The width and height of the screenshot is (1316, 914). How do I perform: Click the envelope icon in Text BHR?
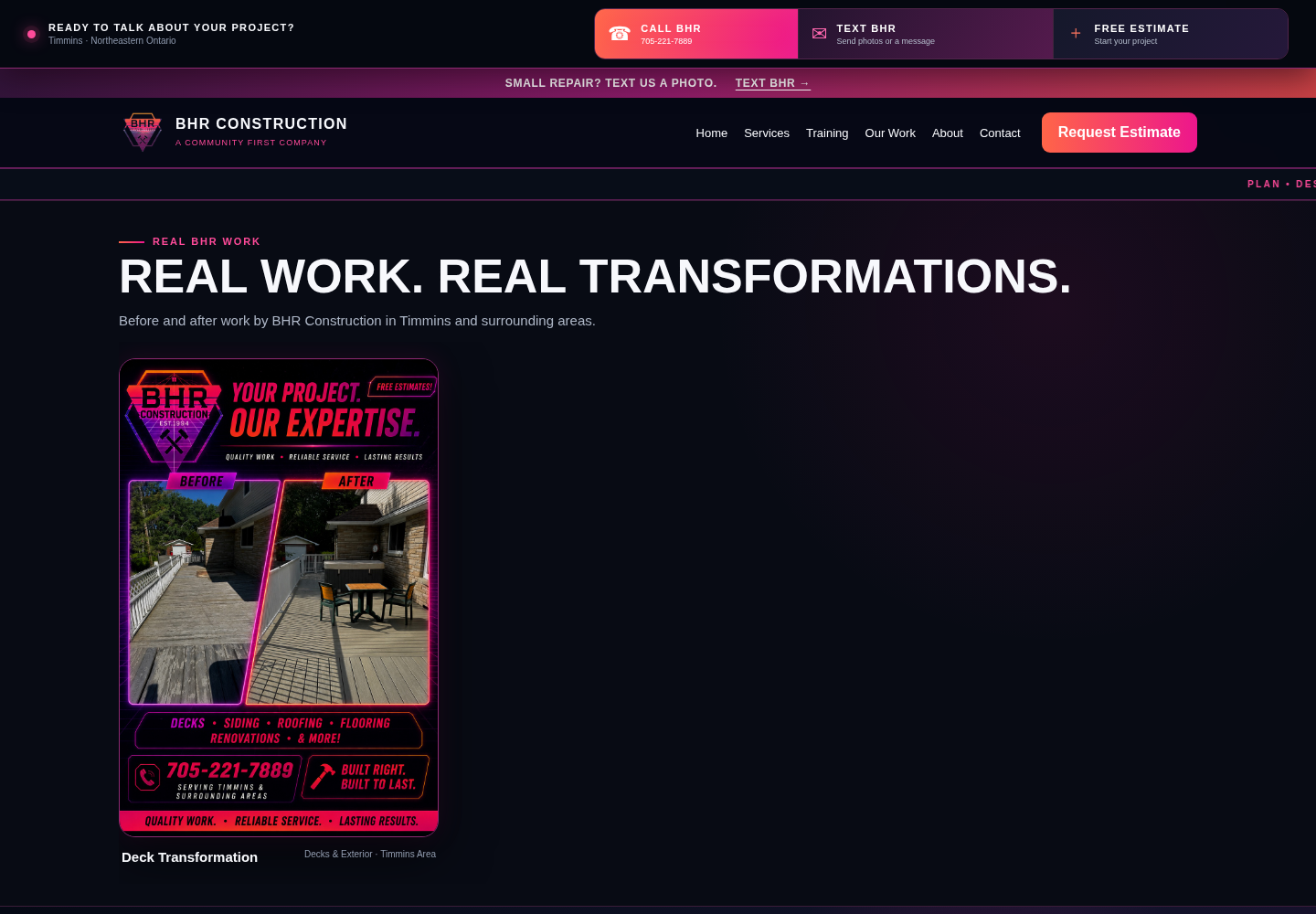[x=819, y=34]
